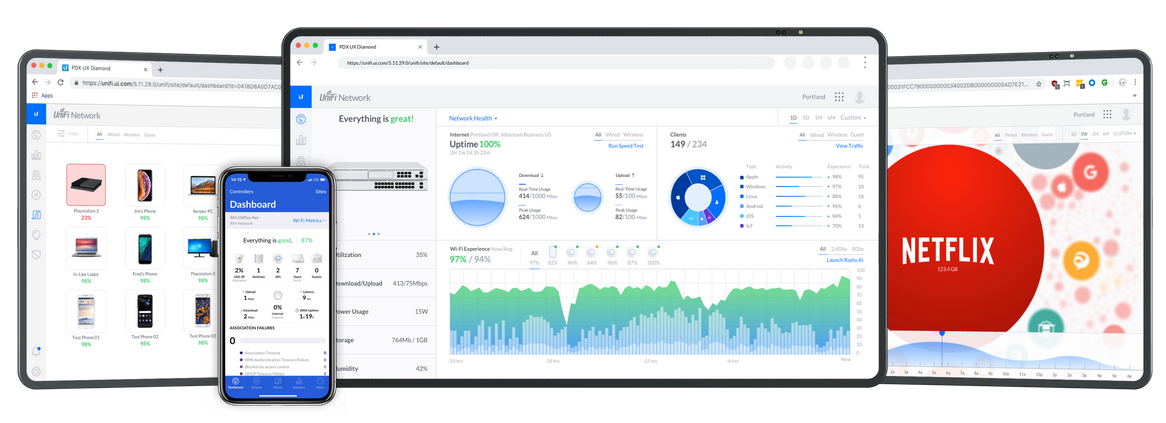Open the apps grid icon in center window
1166x423 pixels.
pyautogui.click(x=839, y=97)
